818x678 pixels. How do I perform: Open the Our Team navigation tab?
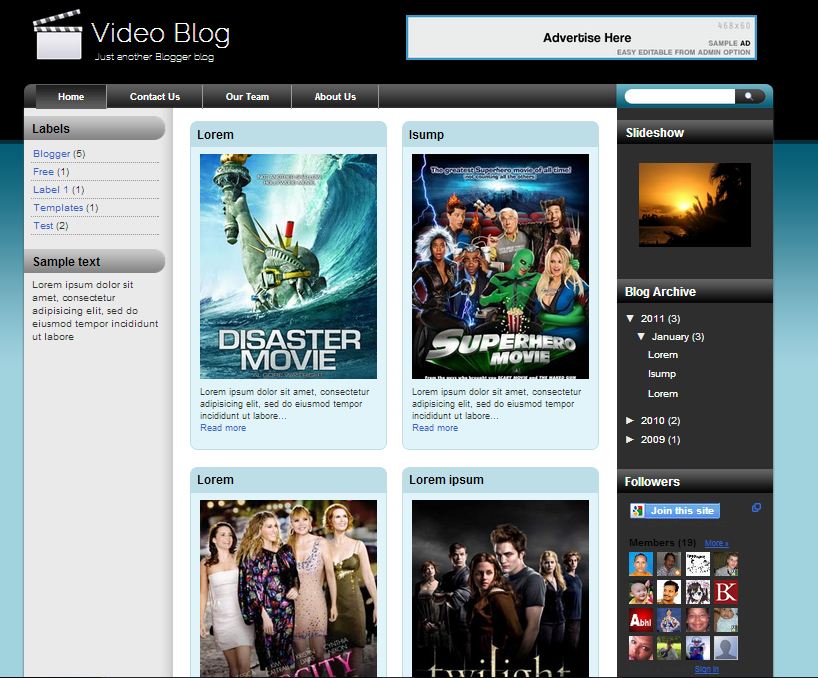247,96
